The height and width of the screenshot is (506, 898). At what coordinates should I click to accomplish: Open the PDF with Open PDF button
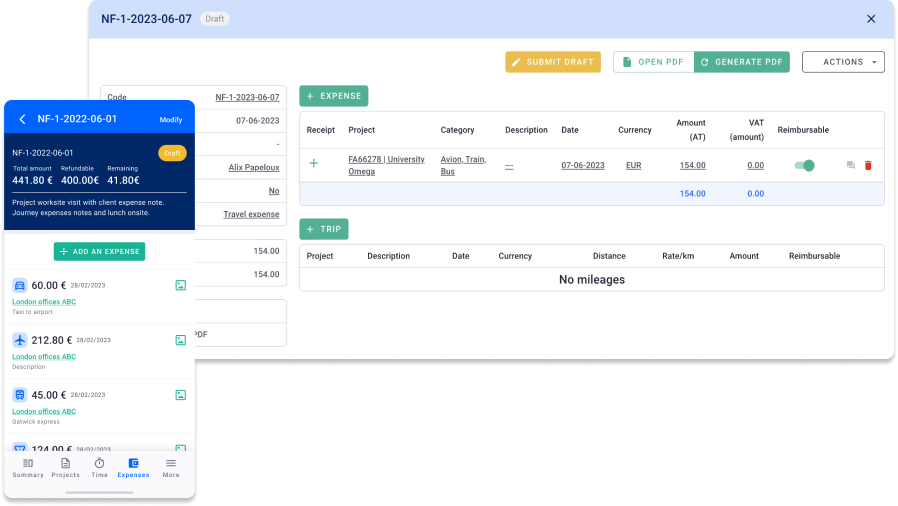pyautogui.click(x=653, y=62)
